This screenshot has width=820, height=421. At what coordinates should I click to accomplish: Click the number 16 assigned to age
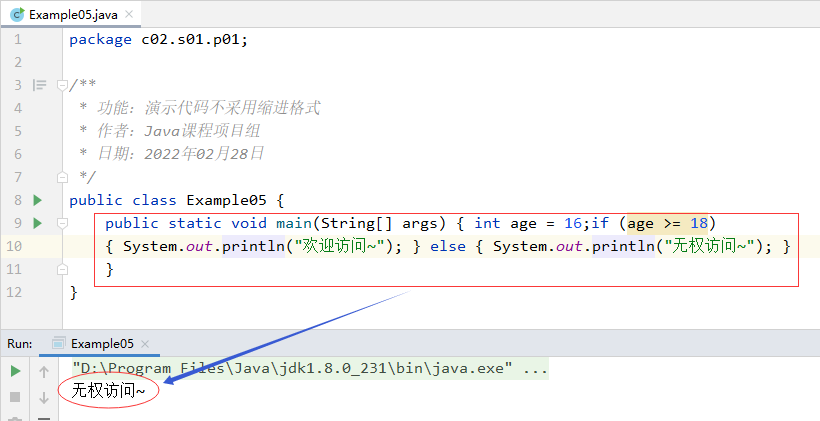(573, 223)
